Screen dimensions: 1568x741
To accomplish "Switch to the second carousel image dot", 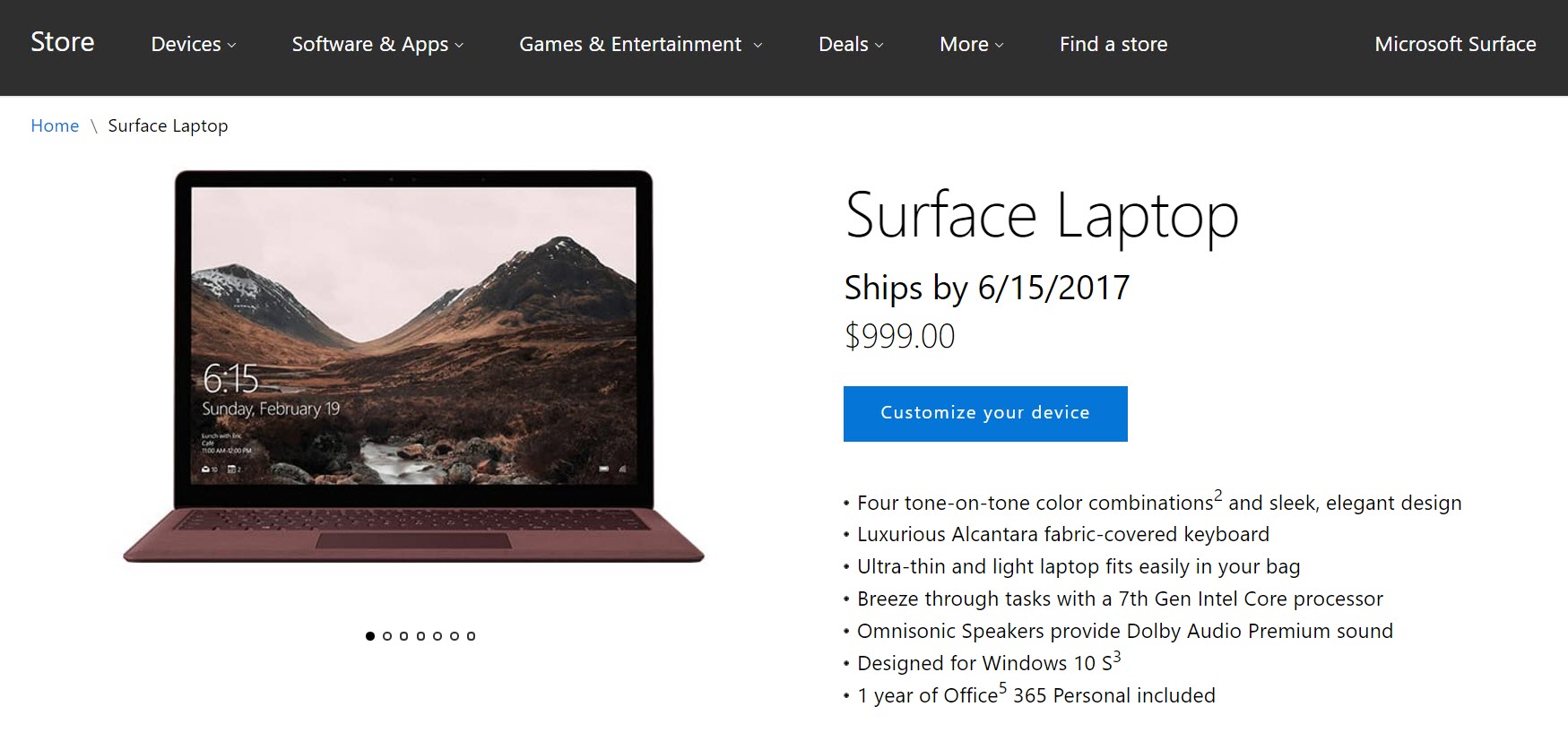I will [x=387, y=636].
